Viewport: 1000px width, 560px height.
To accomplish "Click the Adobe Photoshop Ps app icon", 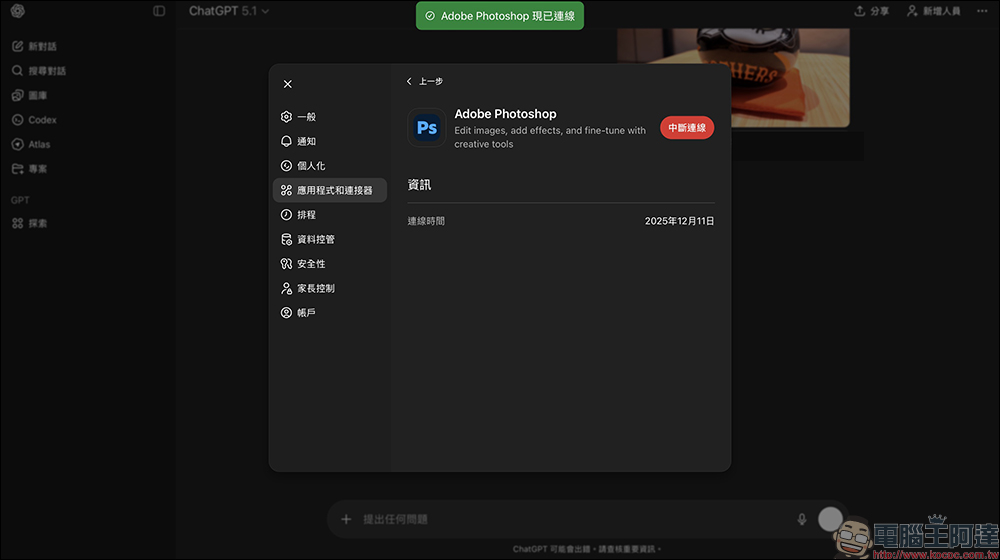I will (x=427, y=128).
